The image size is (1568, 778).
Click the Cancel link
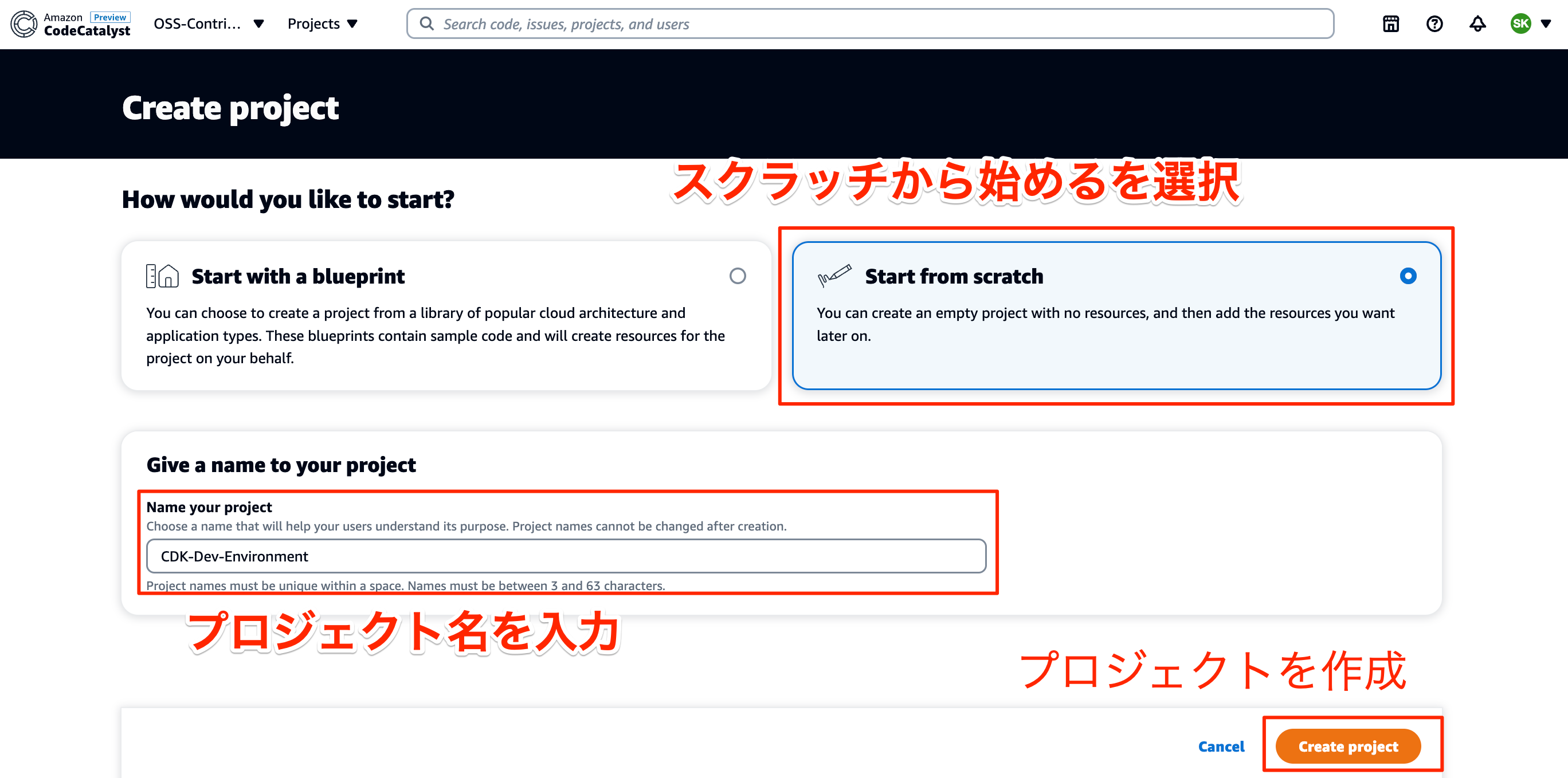point(1221,746)
